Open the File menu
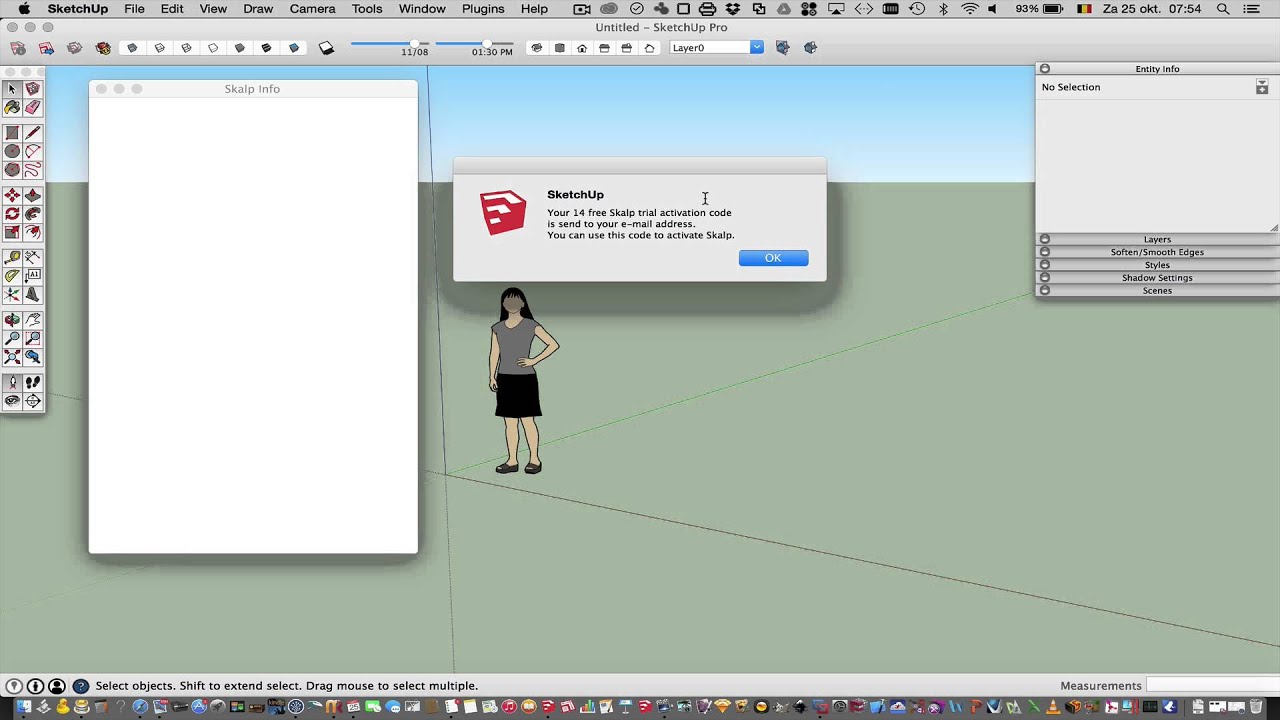The image size is (1280, 720). pos(134,9)
